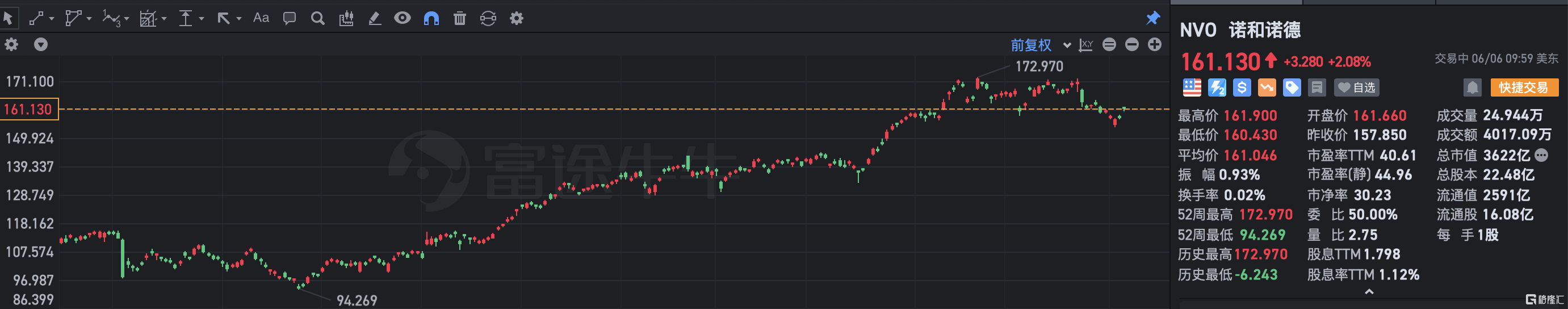The width and height of the screenshot is (1568, 309).
Task: Add NVO to 自选 watchlist
Action: 1357,88
